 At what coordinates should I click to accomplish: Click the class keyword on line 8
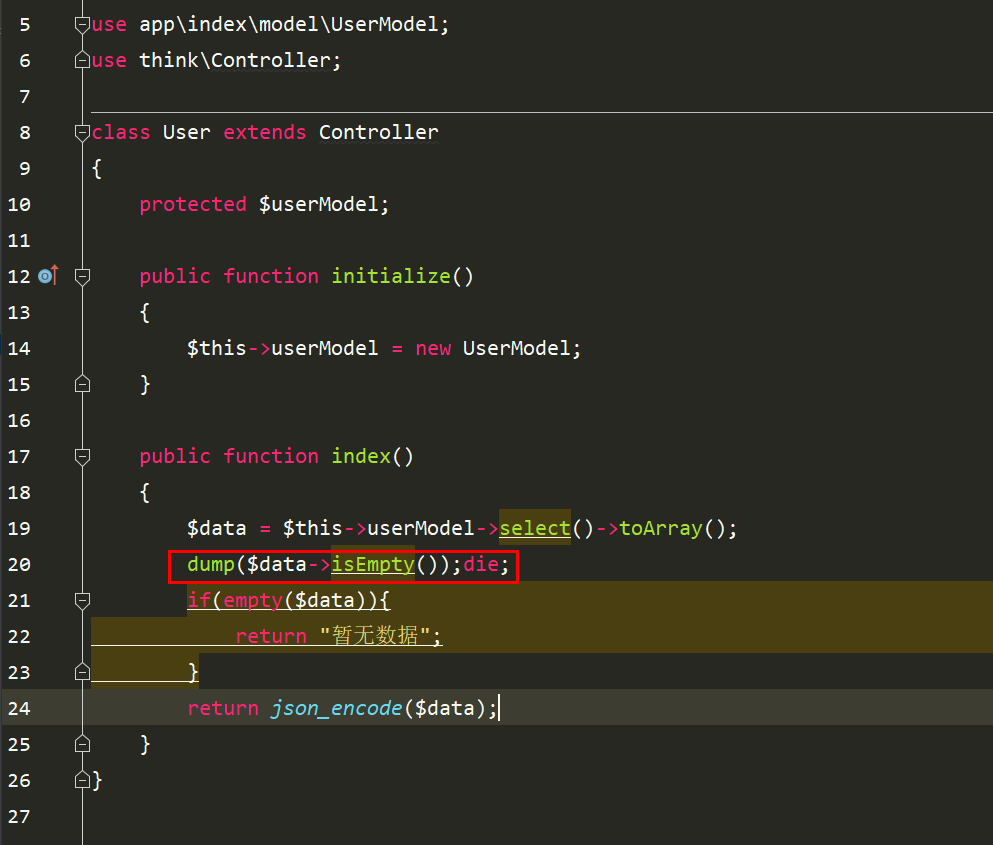(x=121, y=132)
